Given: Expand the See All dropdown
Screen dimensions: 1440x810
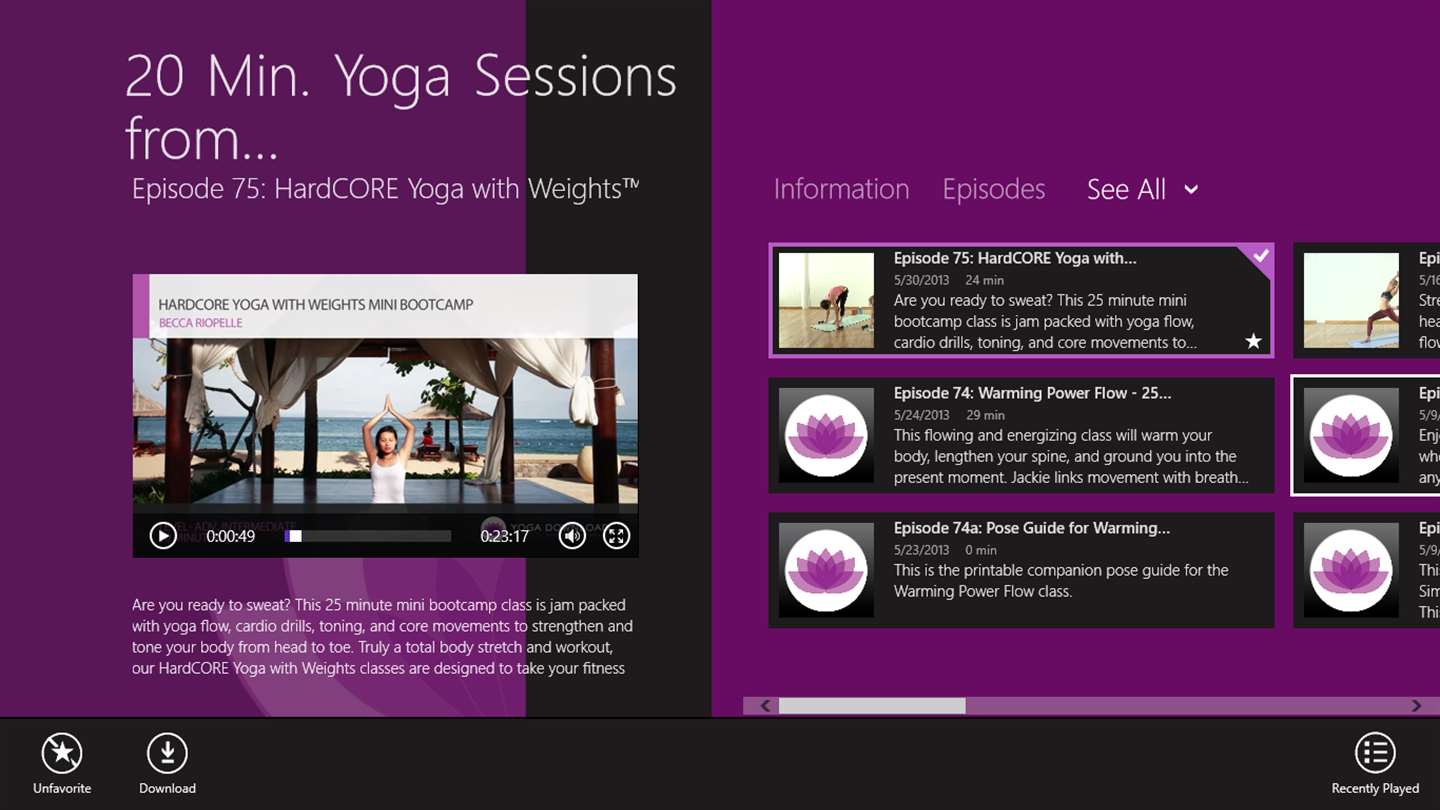Looking at the screenshot, I should pos(1143,190).
